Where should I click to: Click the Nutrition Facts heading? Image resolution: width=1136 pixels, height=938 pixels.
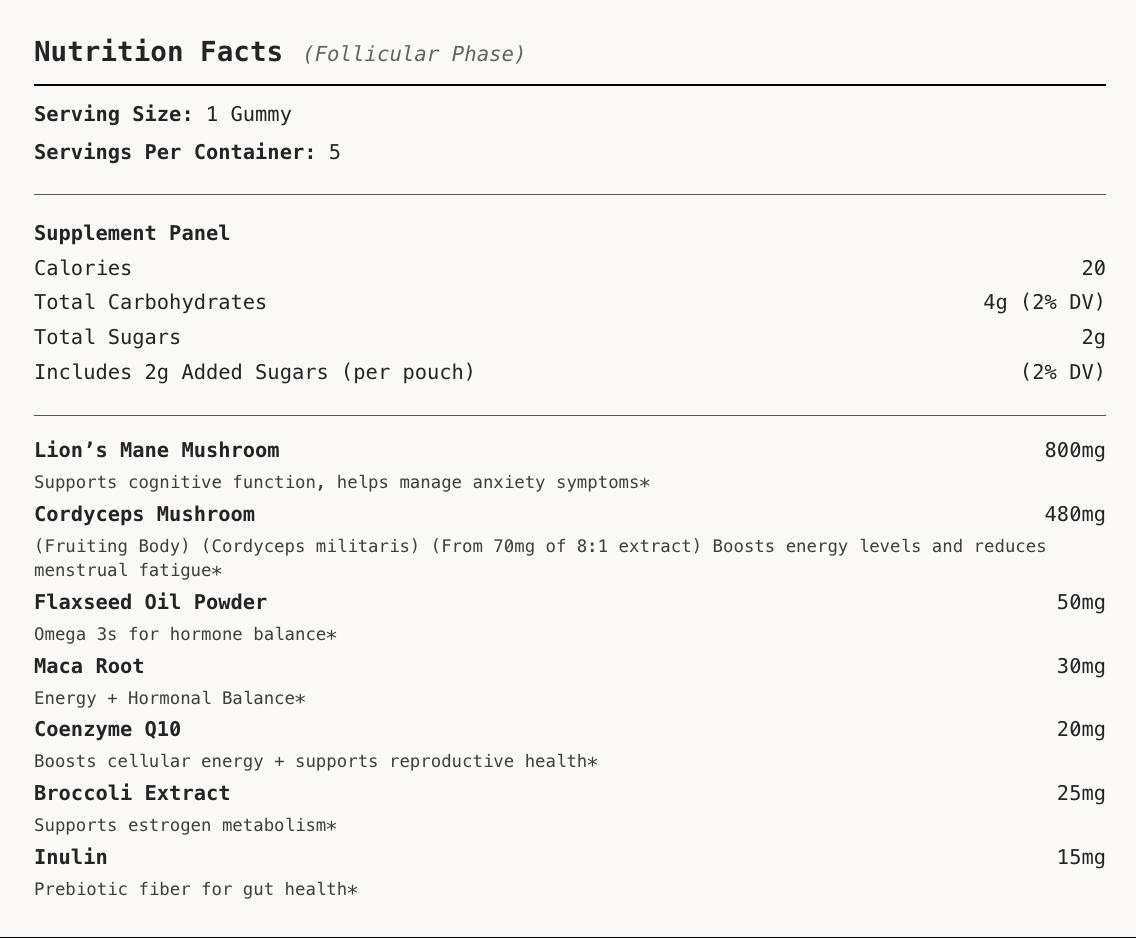158,52
